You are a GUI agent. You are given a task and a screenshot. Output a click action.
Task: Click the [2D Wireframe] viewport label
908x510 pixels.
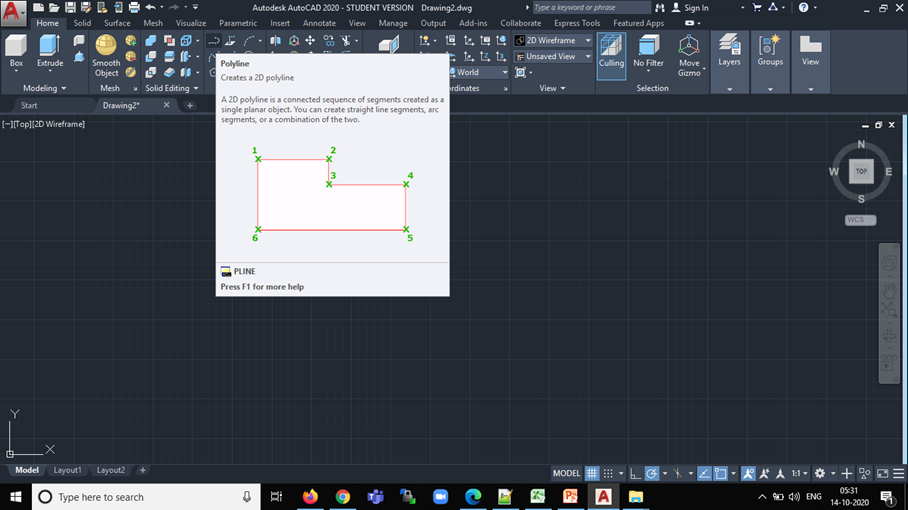[x=59, y=124]
